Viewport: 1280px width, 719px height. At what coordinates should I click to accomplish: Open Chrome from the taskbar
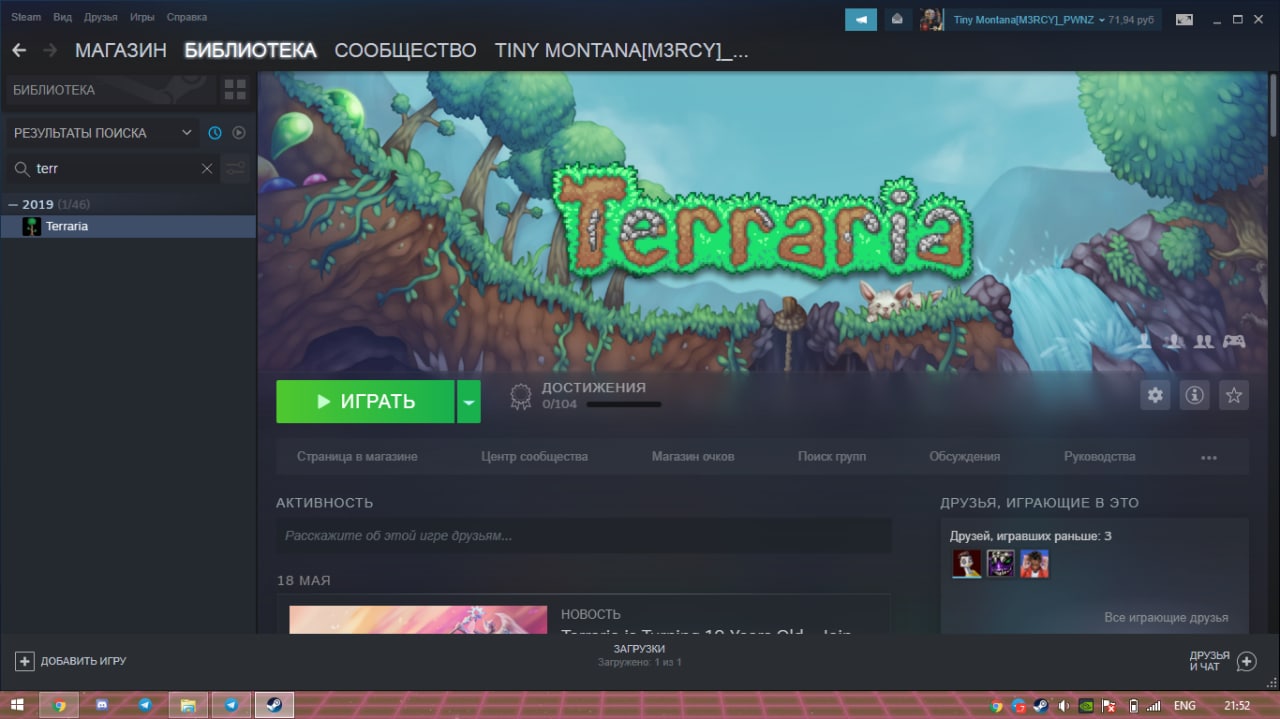tap(59, 705)
